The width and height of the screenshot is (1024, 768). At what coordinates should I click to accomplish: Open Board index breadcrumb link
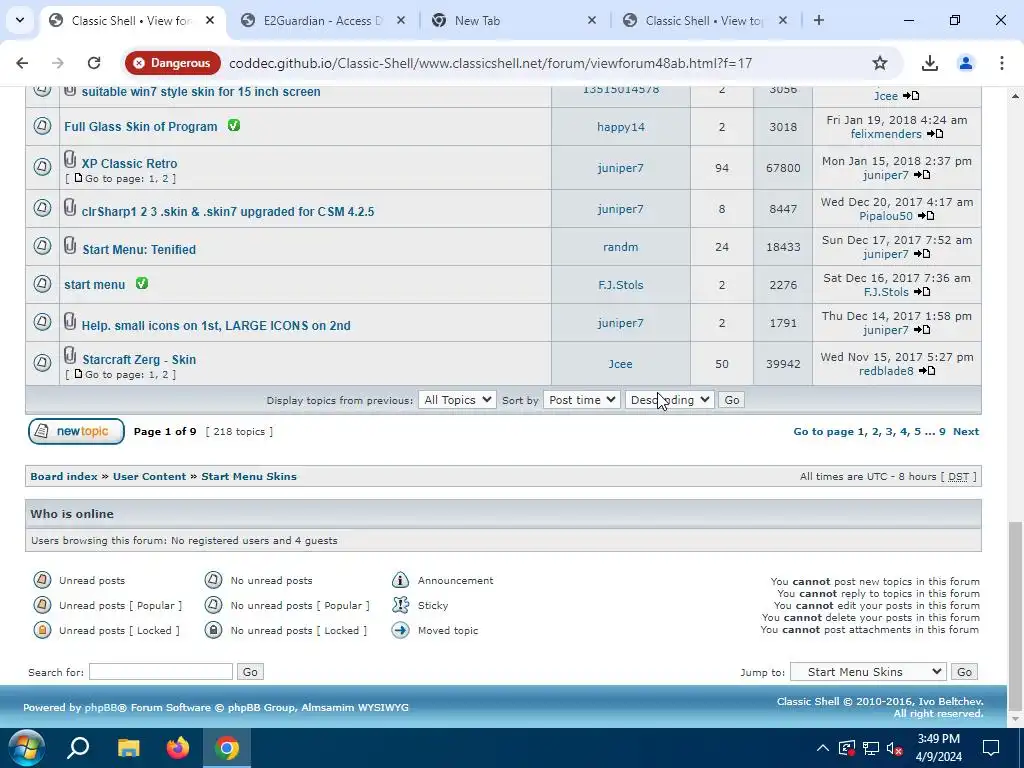(x=64, y=476)
